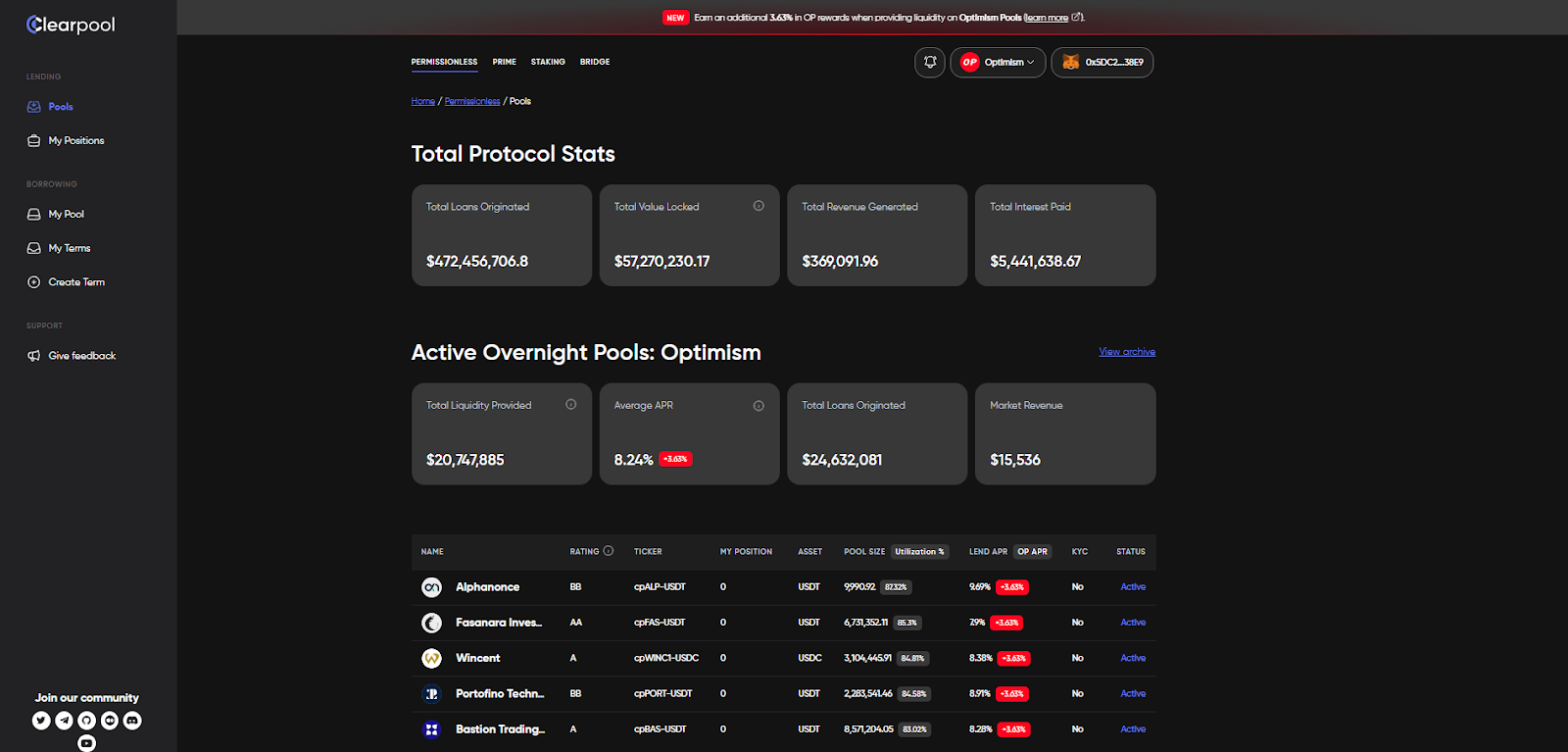Switch to the Prime tab
This screenshot has height=752, width=1568.
point(505,62)
